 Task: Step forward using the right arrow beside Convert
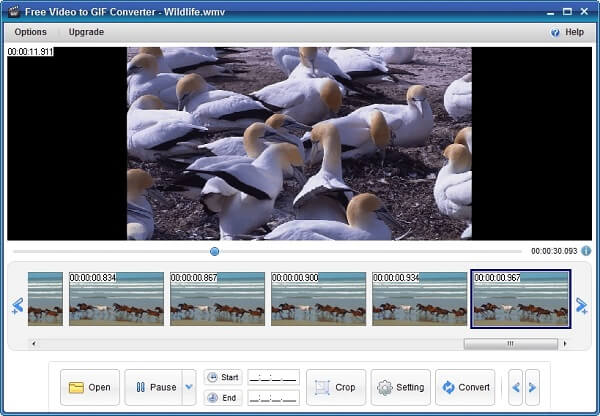(532, 387)
